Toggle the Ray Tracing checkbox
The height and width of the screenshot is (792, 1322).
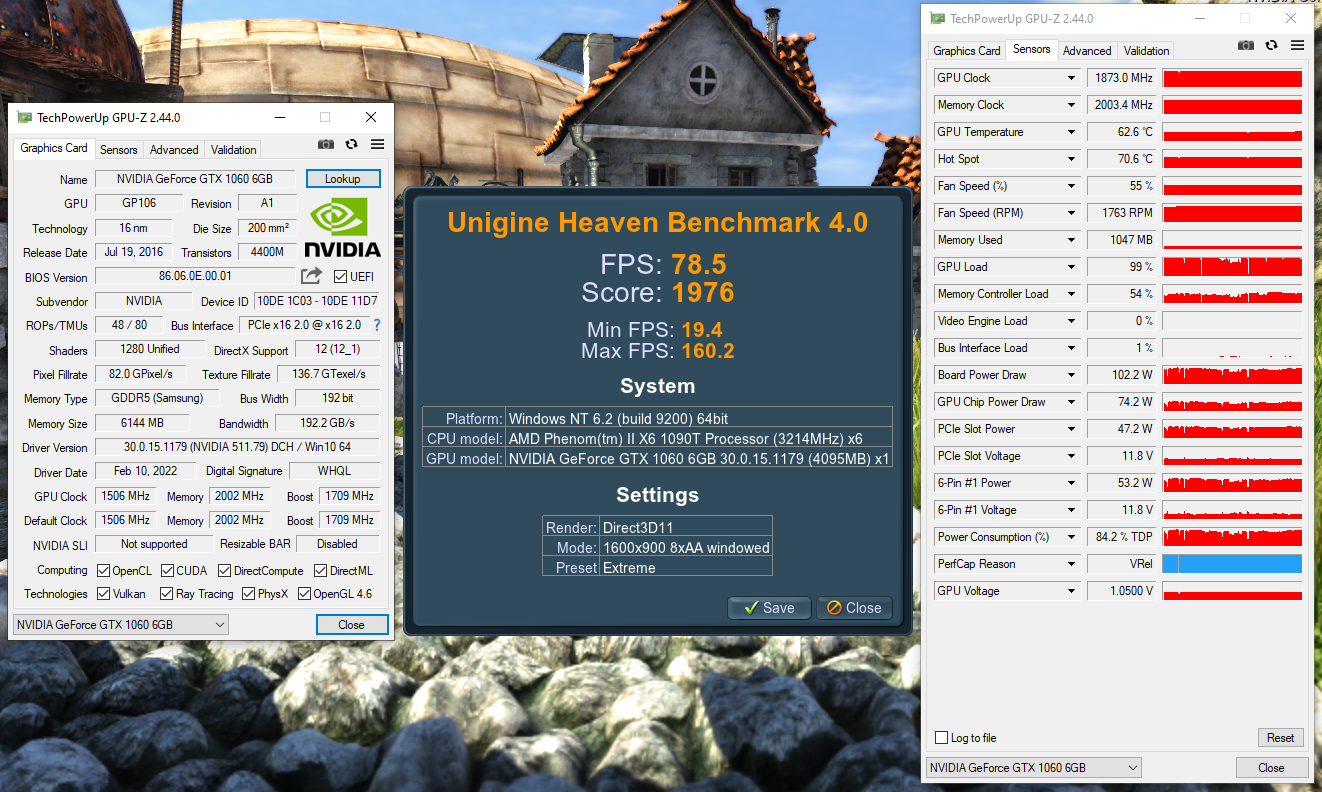(x=166, y=594)
